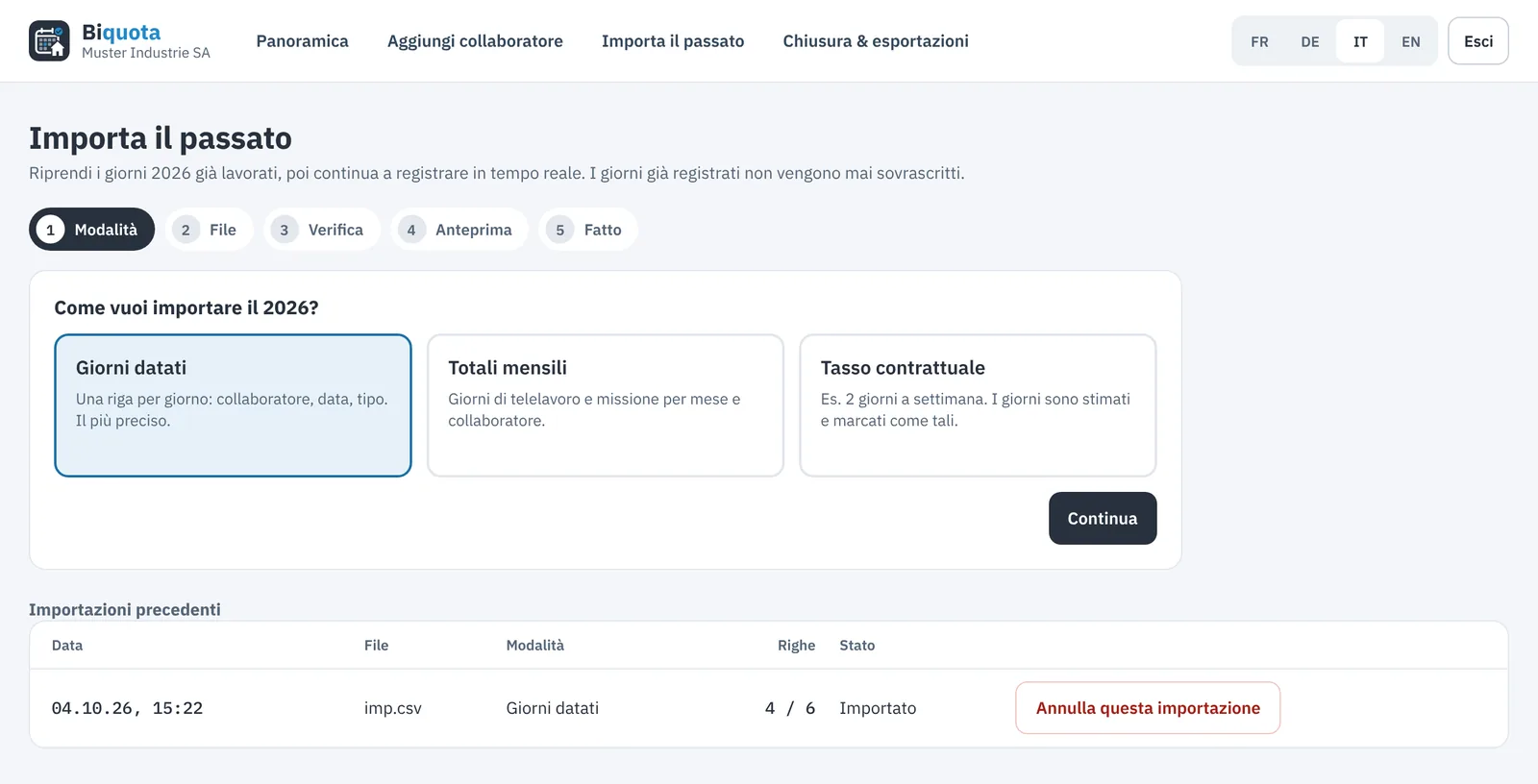Click the Modalità column header
This screenshot has width=1538, height=784.
[535, 646]
